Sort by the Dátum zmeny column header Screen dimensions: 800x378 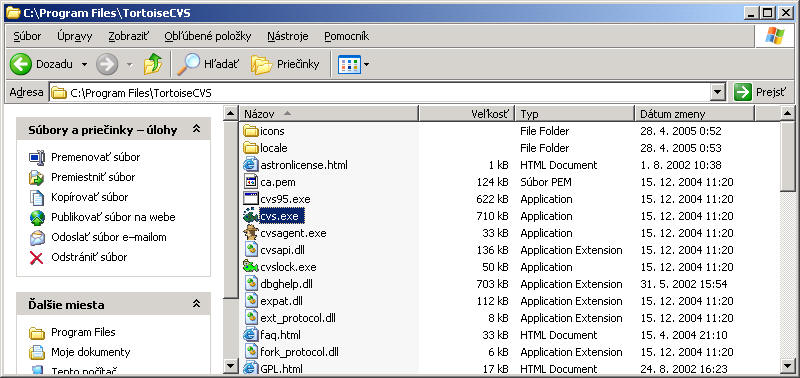pos(693,114)
